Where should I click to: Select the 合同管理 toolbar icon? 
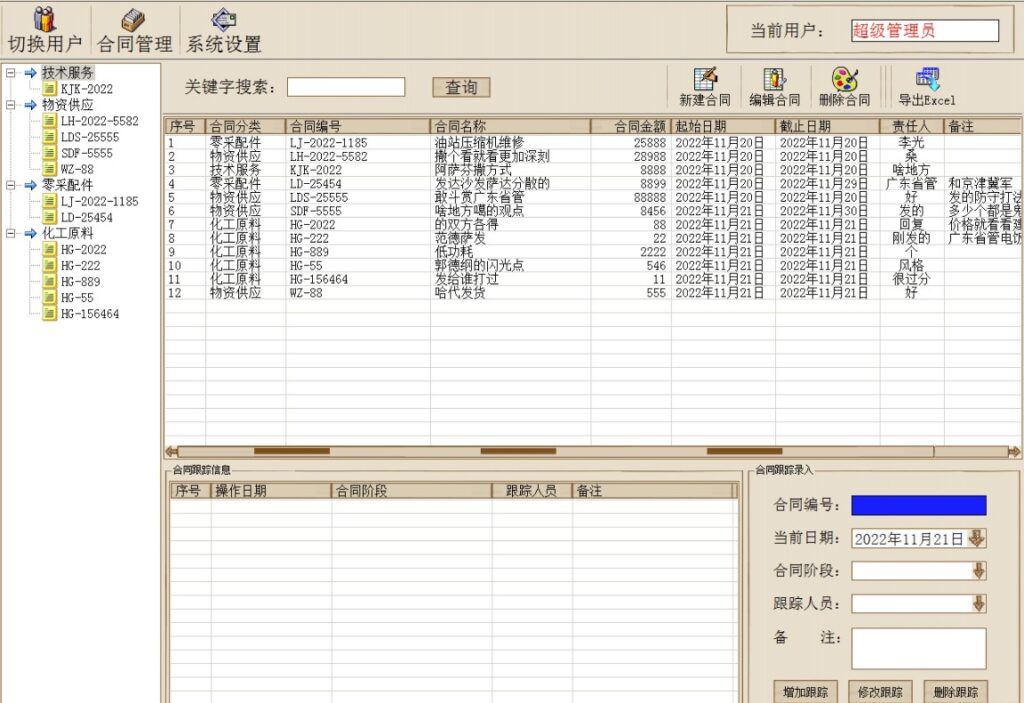pyautogui.click(x=133, y=28)
